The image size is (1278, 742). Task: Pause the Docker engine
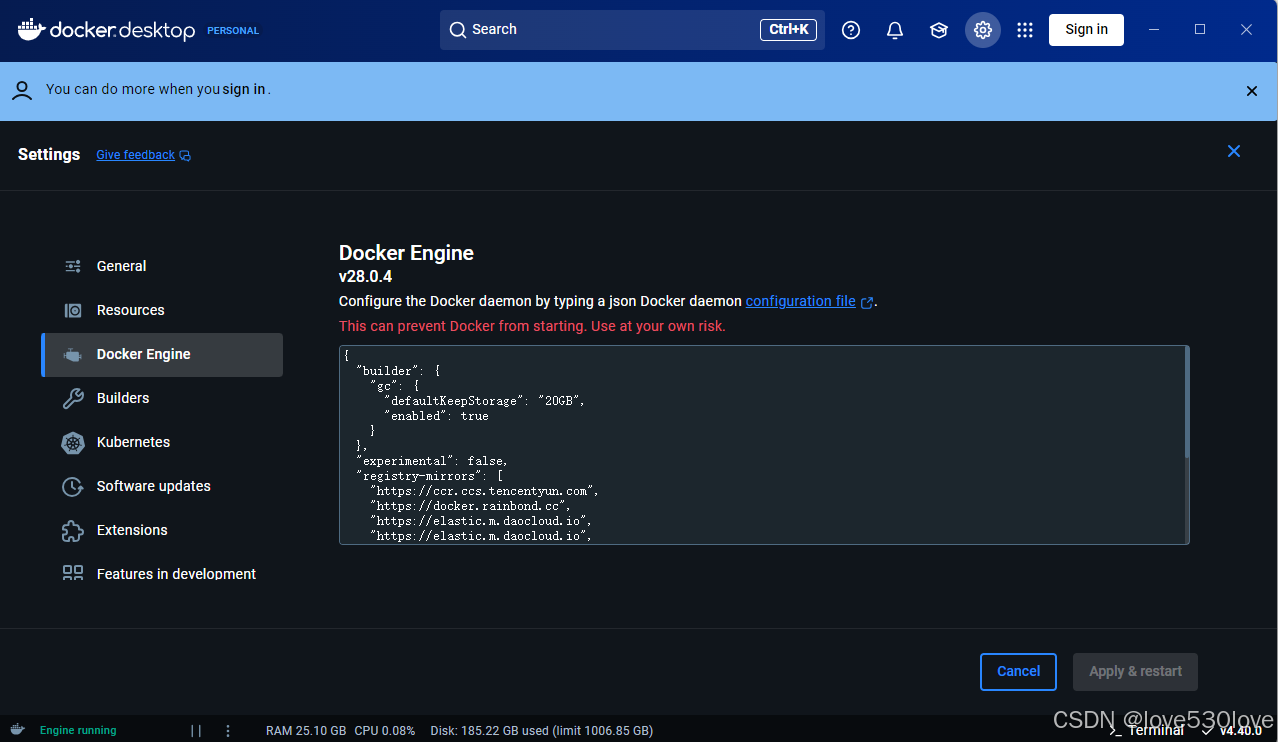196,731
